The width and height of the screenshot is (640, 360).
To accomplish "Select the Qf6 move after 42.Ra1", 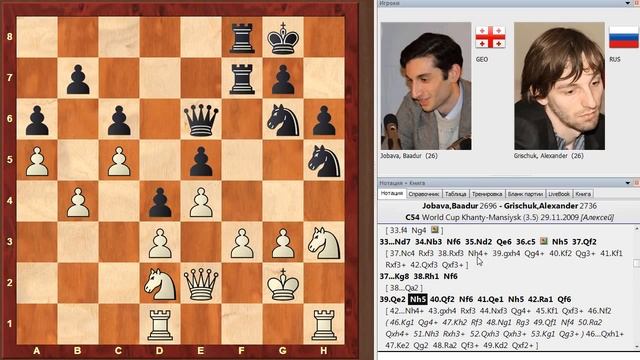I will (564, 299).
